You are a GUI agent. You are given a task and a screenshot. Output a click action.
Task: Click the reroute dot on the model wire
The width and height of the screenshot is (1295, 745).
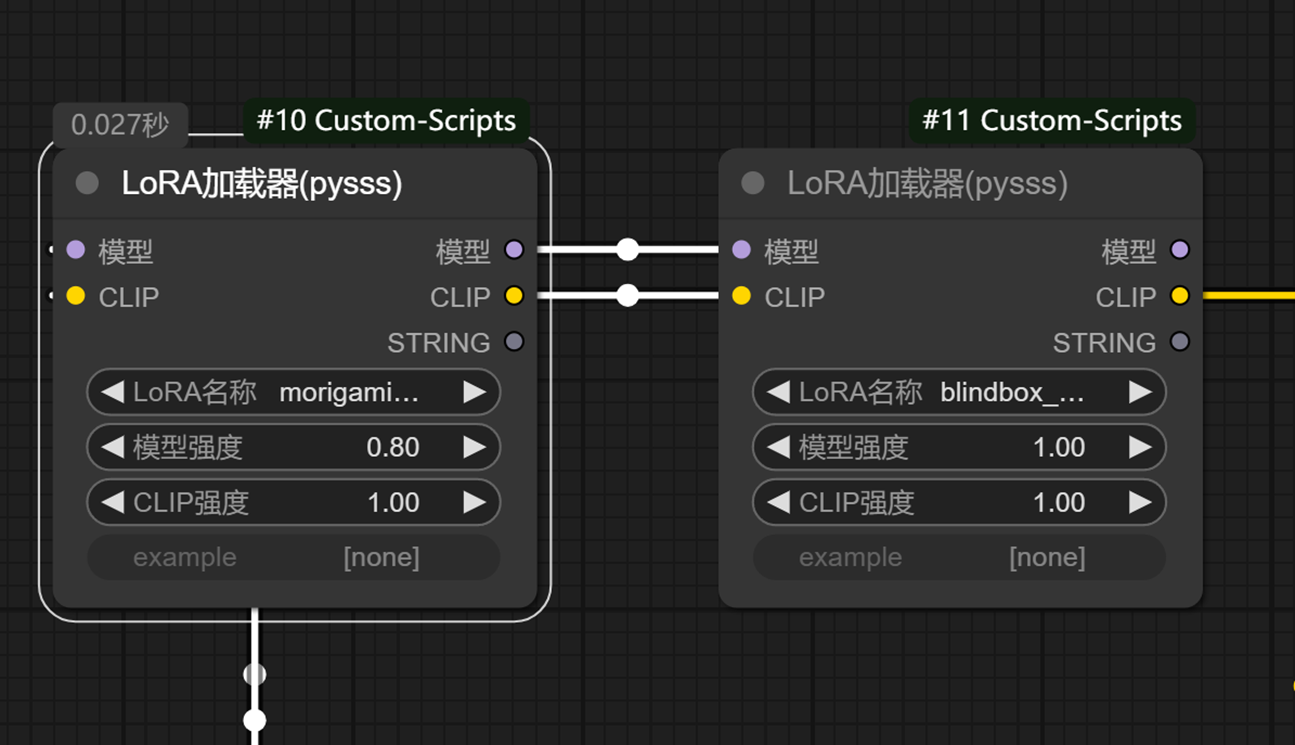(627, 249)
